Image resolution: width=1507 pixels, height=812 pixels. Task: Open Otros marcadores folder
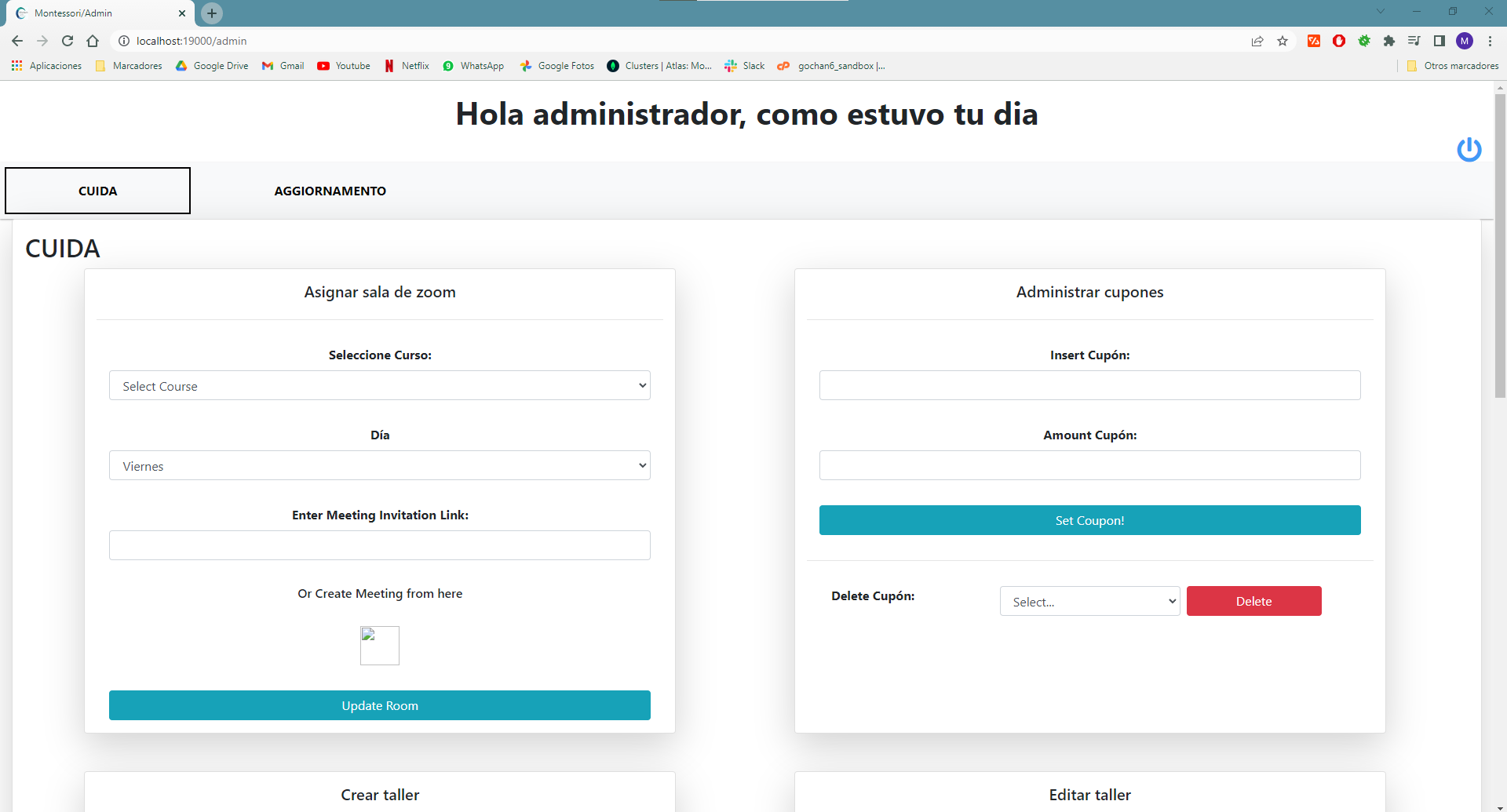pyautogui.click(x=1453, y=66)
